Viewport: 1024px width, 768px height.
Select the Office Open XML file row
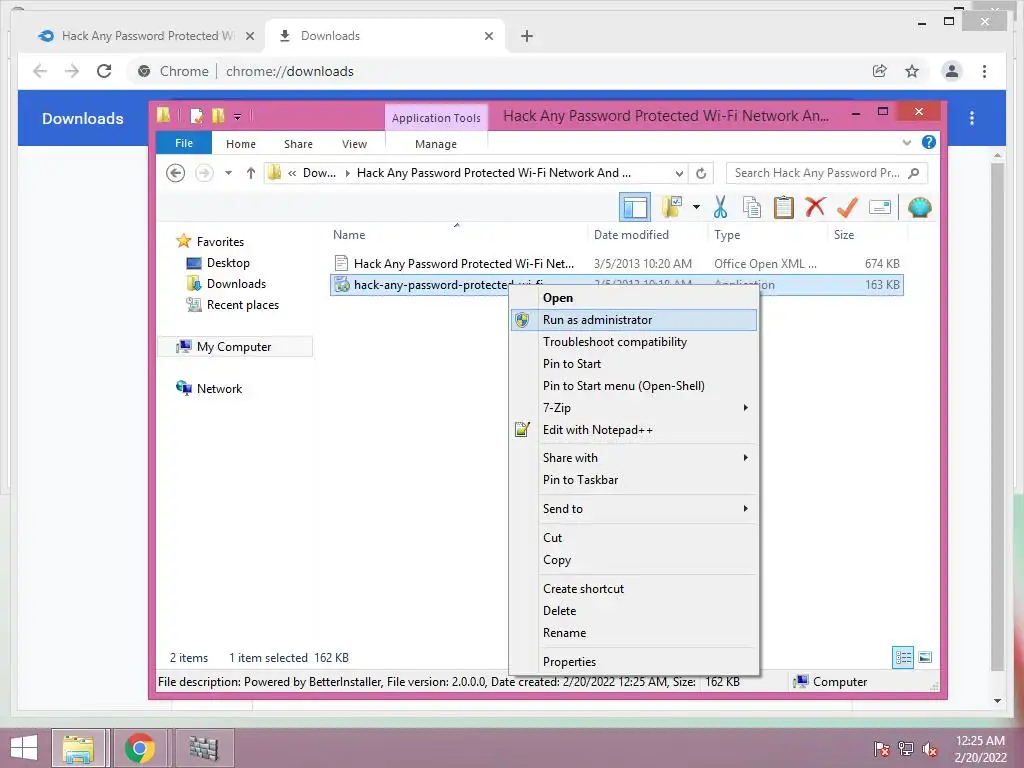coord(617,264)
